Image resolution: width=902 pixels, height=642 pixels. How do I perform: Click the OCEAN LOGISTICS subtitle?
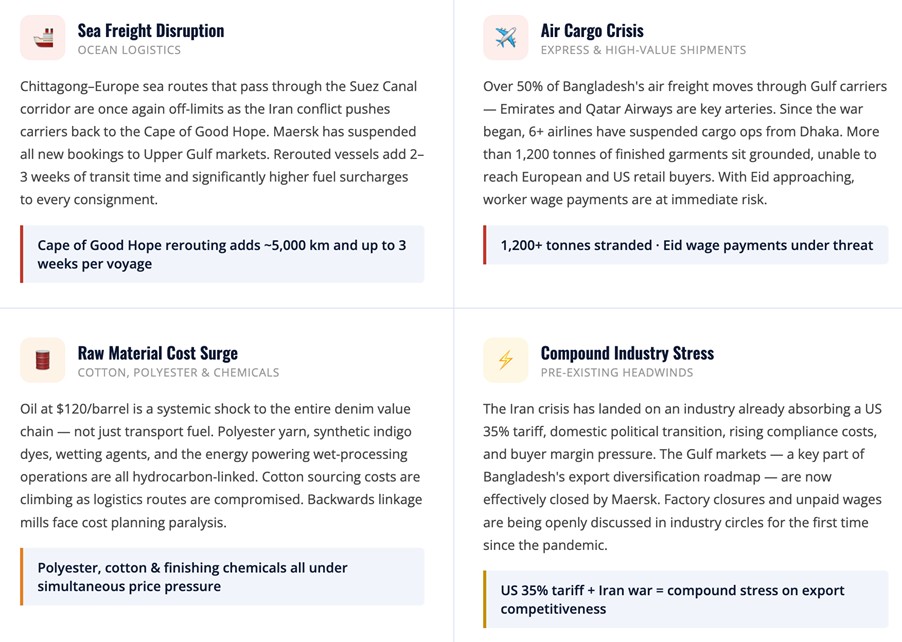click(x=129, y=50)
